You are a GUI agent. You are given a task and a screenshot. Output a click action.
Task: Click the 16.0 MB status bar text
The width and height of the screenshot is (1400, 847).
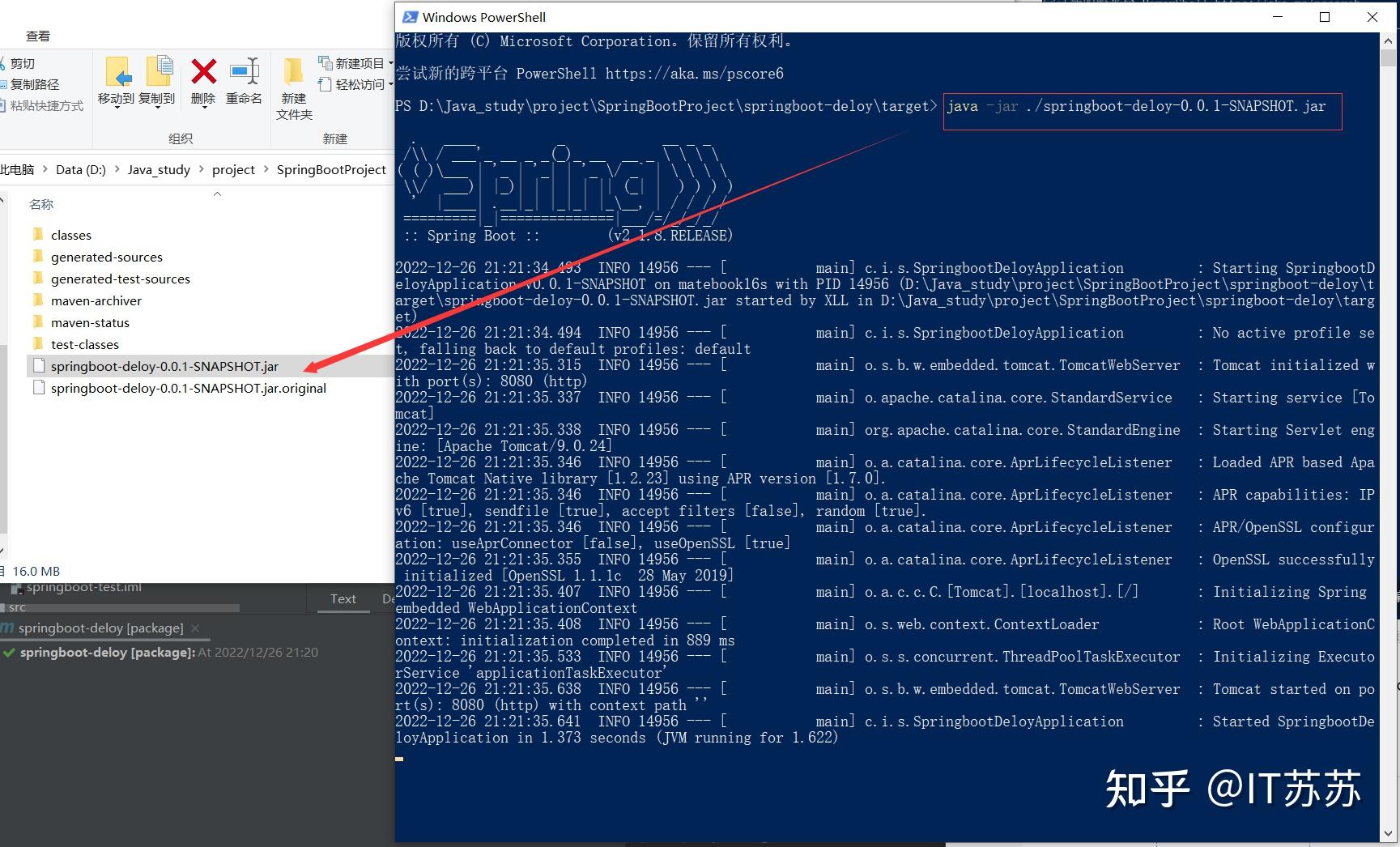click(x=36, y=571)
